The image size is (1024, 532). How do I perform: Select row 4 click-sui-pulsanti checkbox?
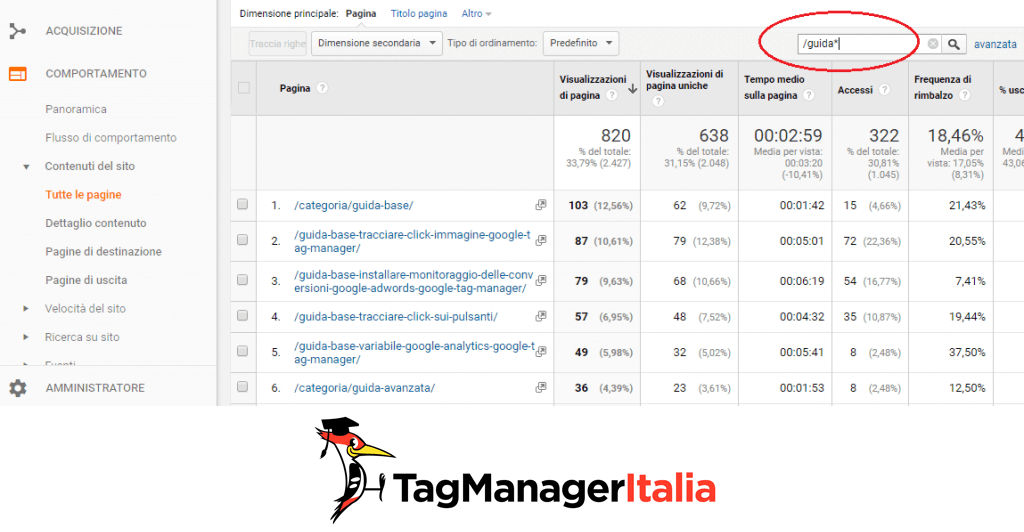[x=242, y=315]
